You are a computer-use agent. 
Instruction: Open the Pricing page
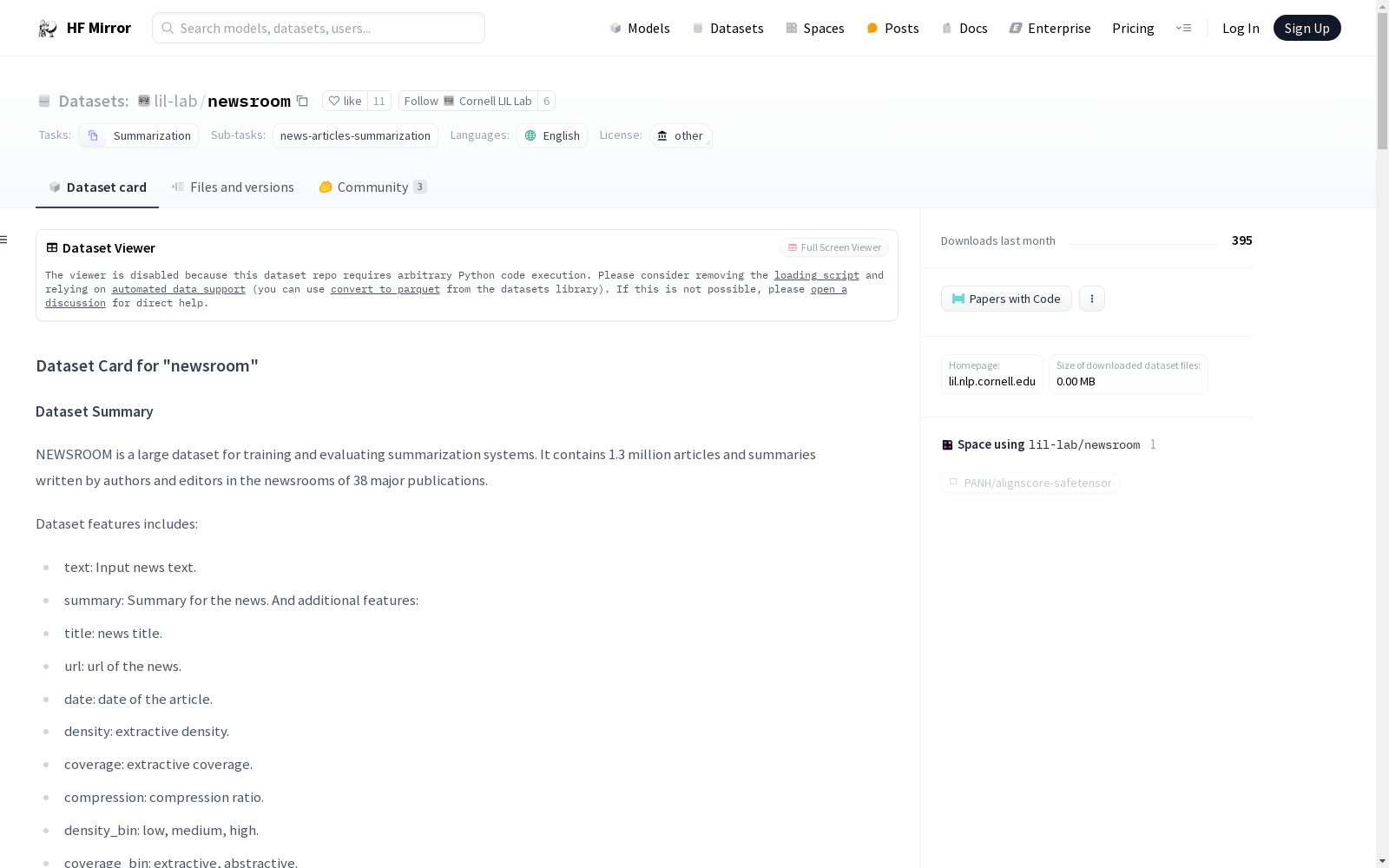[1133, 28]
